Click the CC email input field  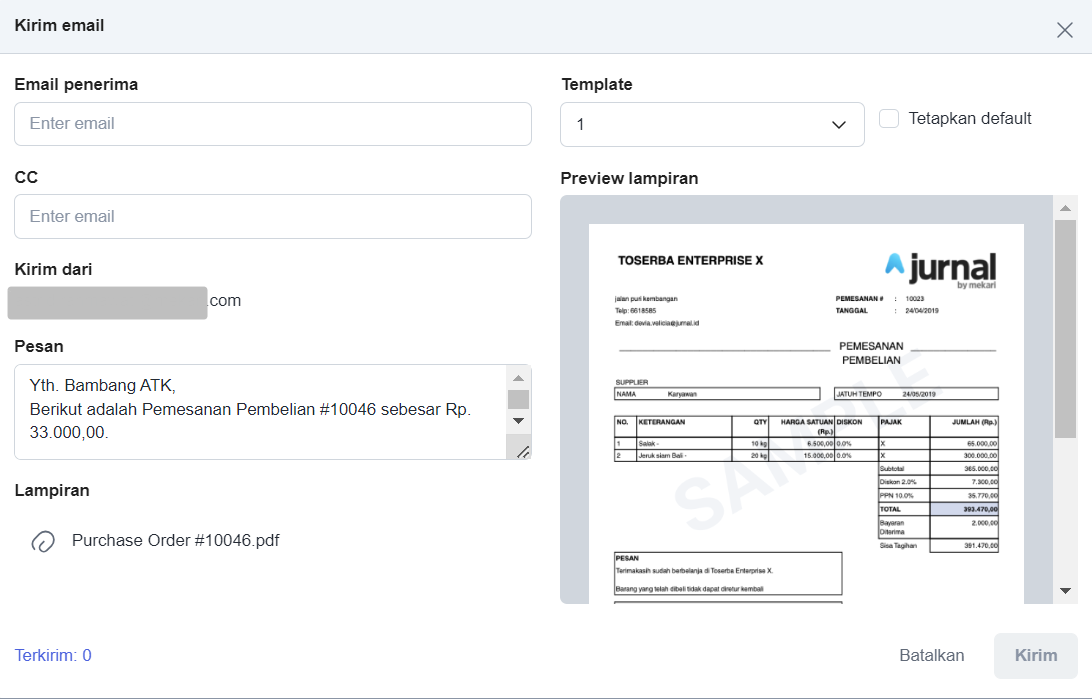272,217
